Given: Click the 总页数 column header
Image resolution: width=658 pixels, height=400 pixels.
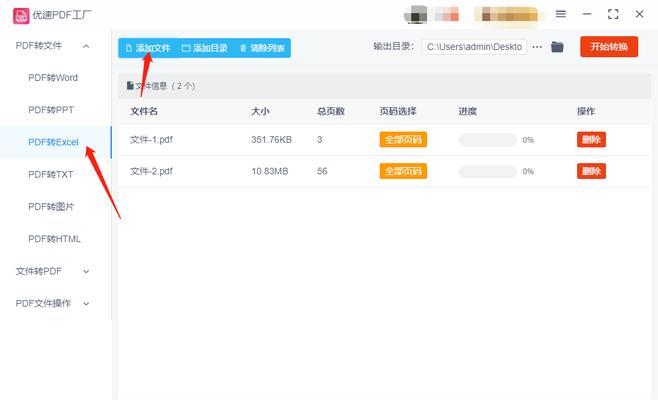Looking at the screenshot, I should [x=331, y=111].
